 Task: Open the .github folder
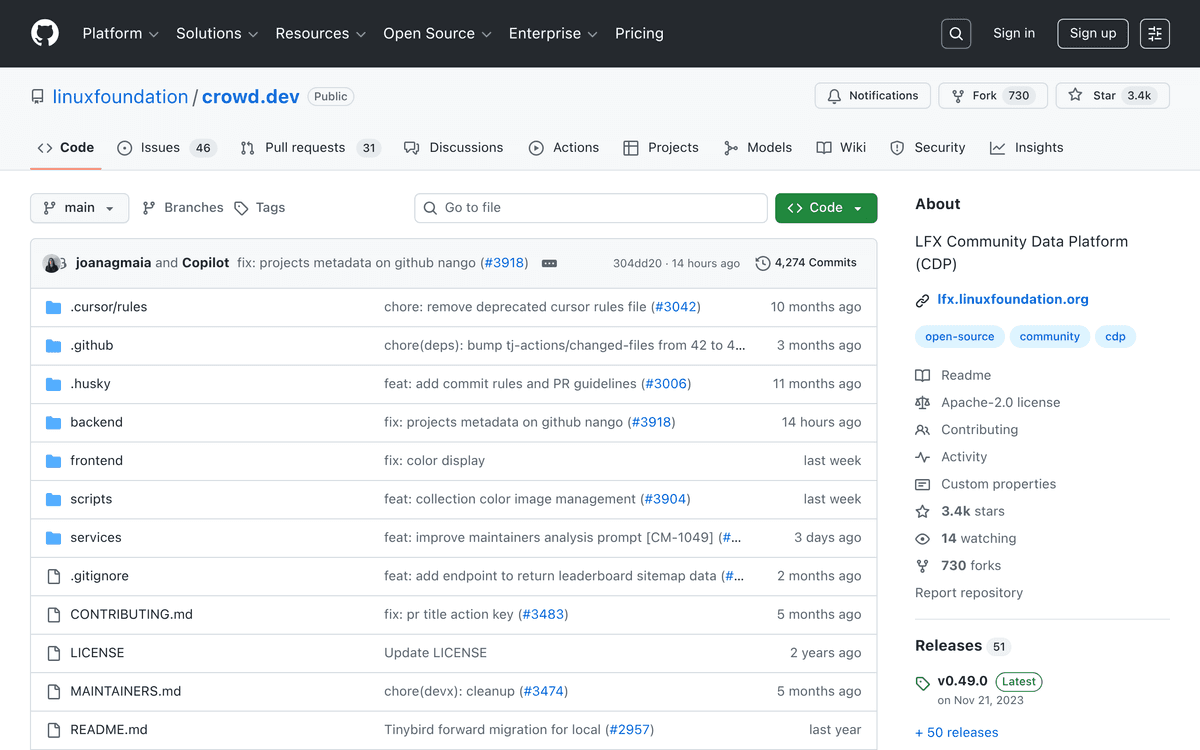tap(92, 345)
